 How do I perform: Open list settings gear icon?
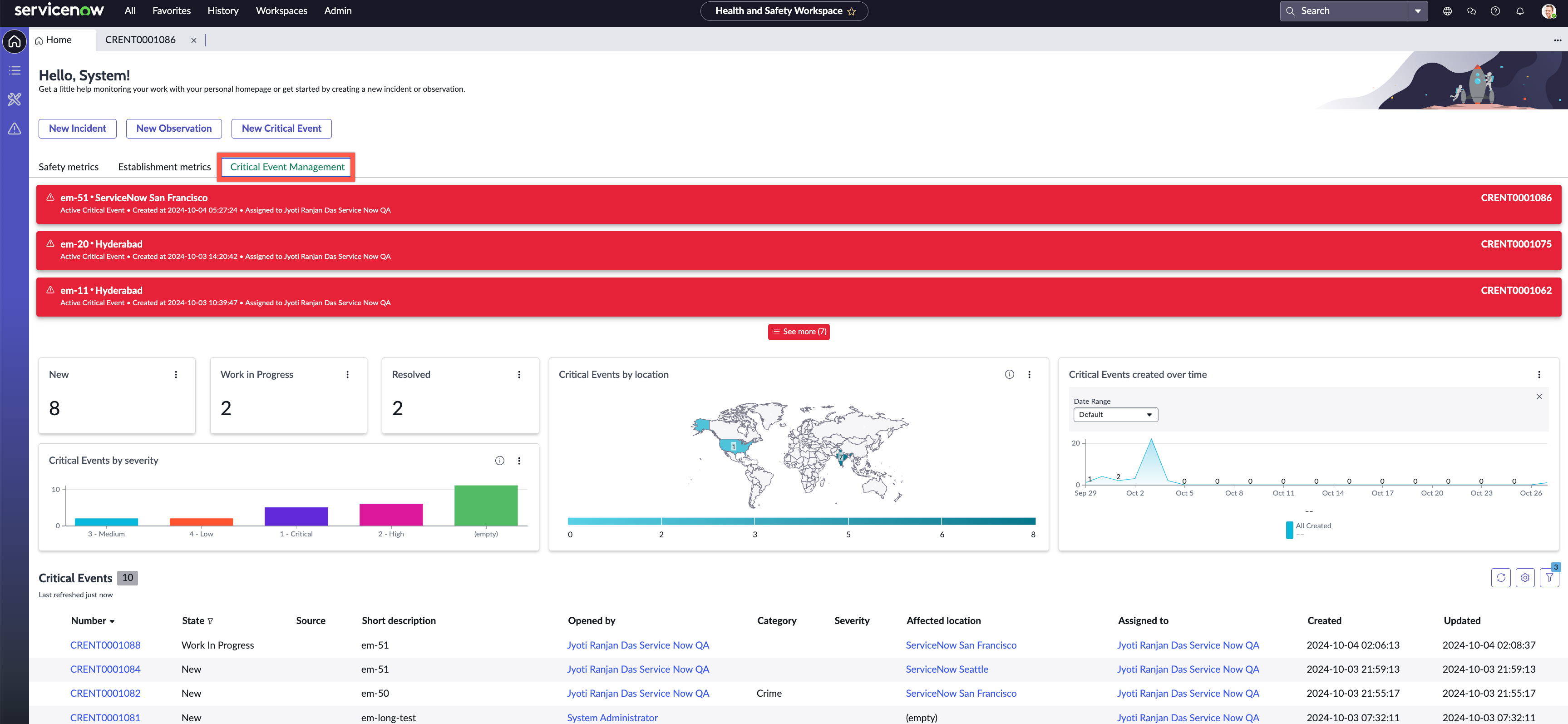click(1525, 577)
